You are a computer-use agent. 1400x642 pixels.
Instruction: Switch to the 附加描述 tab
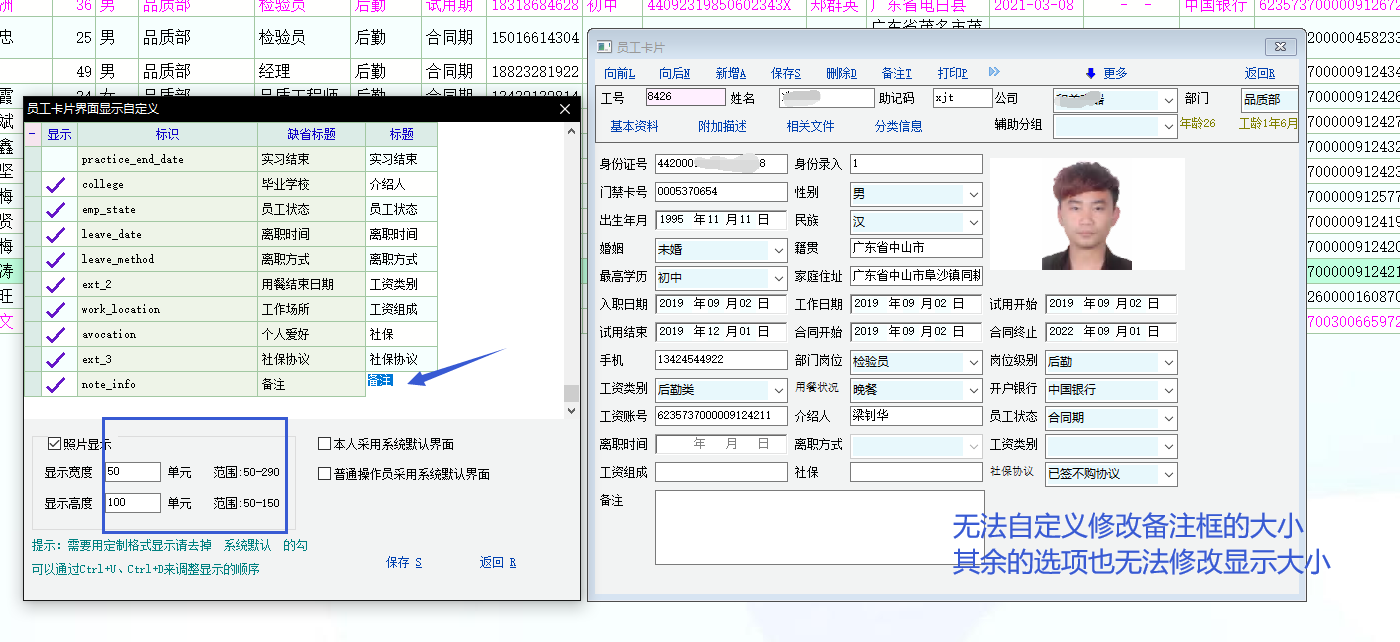pos(722,126)
